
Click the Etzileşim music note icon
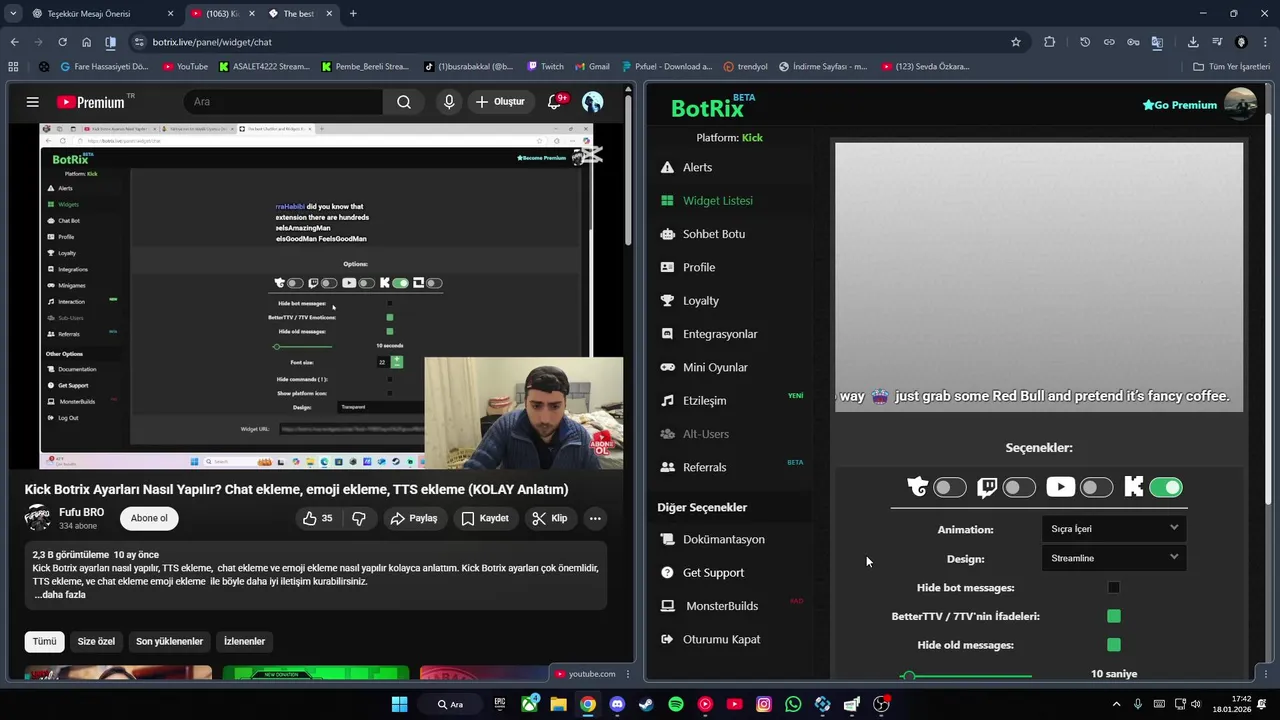point(667,400)
